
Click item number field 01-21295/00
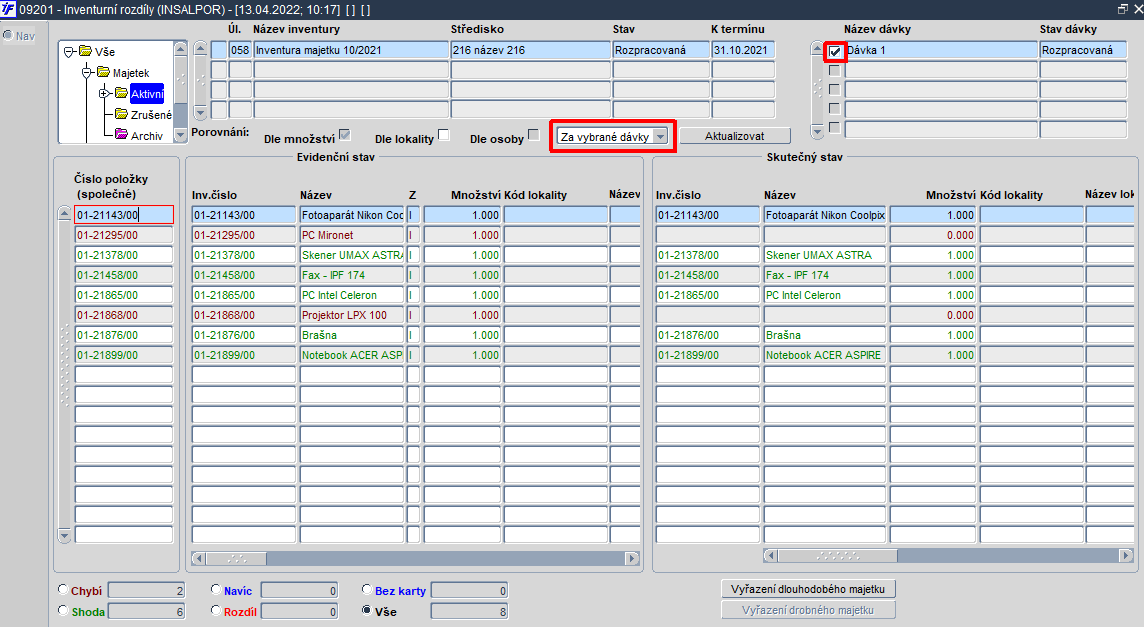[x=124, y=235]
